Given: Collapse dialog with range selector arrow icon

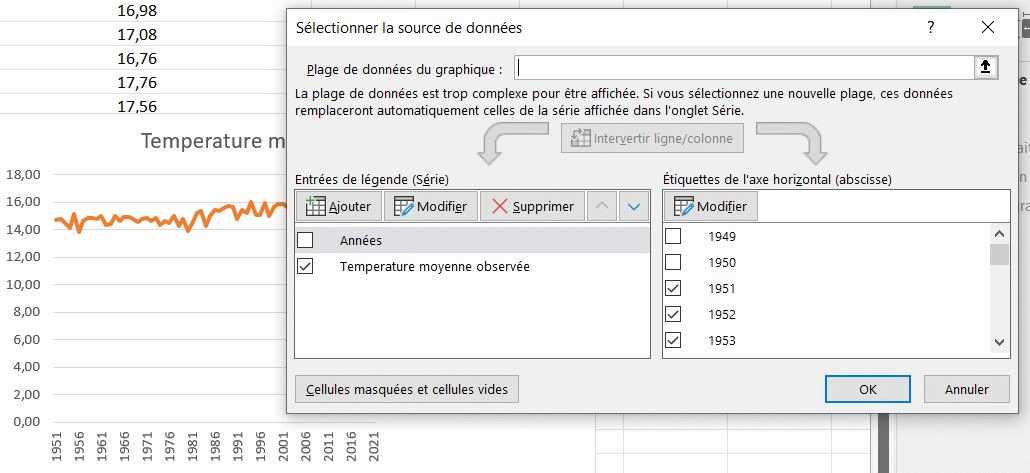Looking at the screenshot, I should 985,67.
